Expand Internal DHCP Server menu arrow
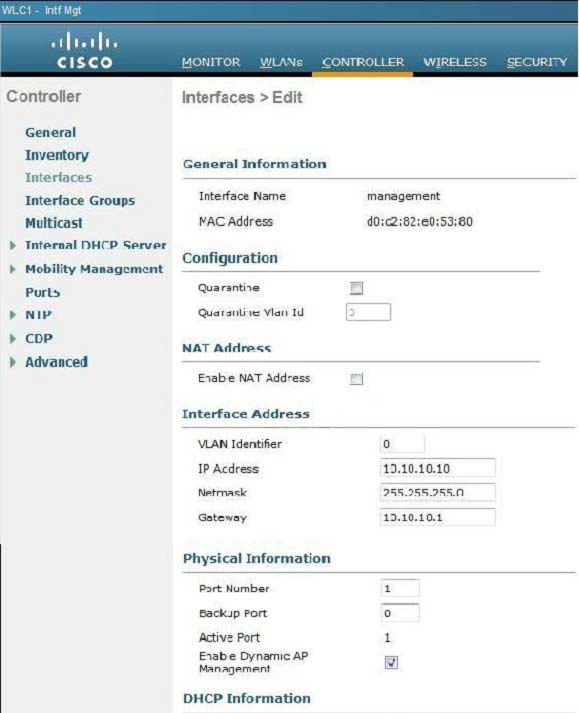The width and height of the screenshot is (579, 713). pos(13,246)
